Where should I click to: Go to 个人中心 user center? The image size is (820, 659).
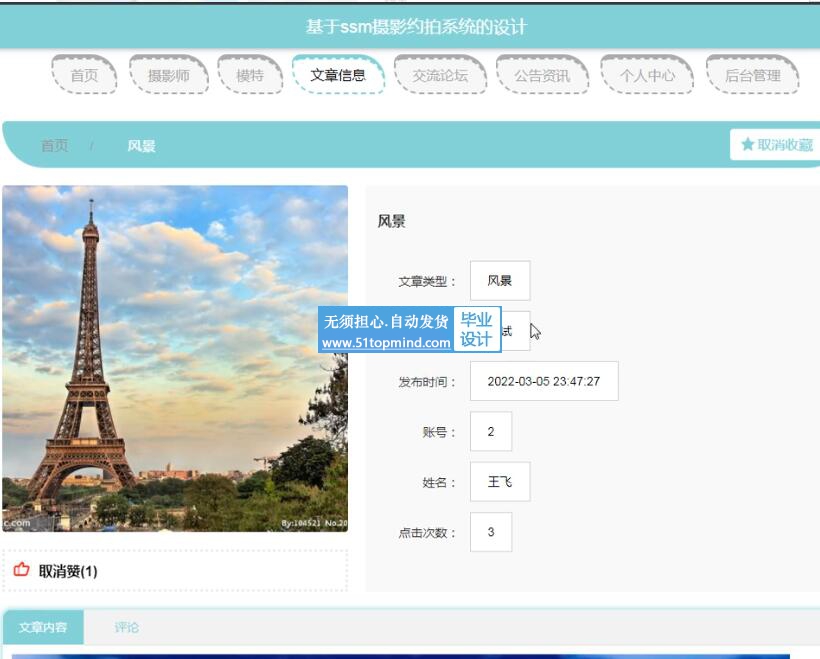[x=647, y=75]
